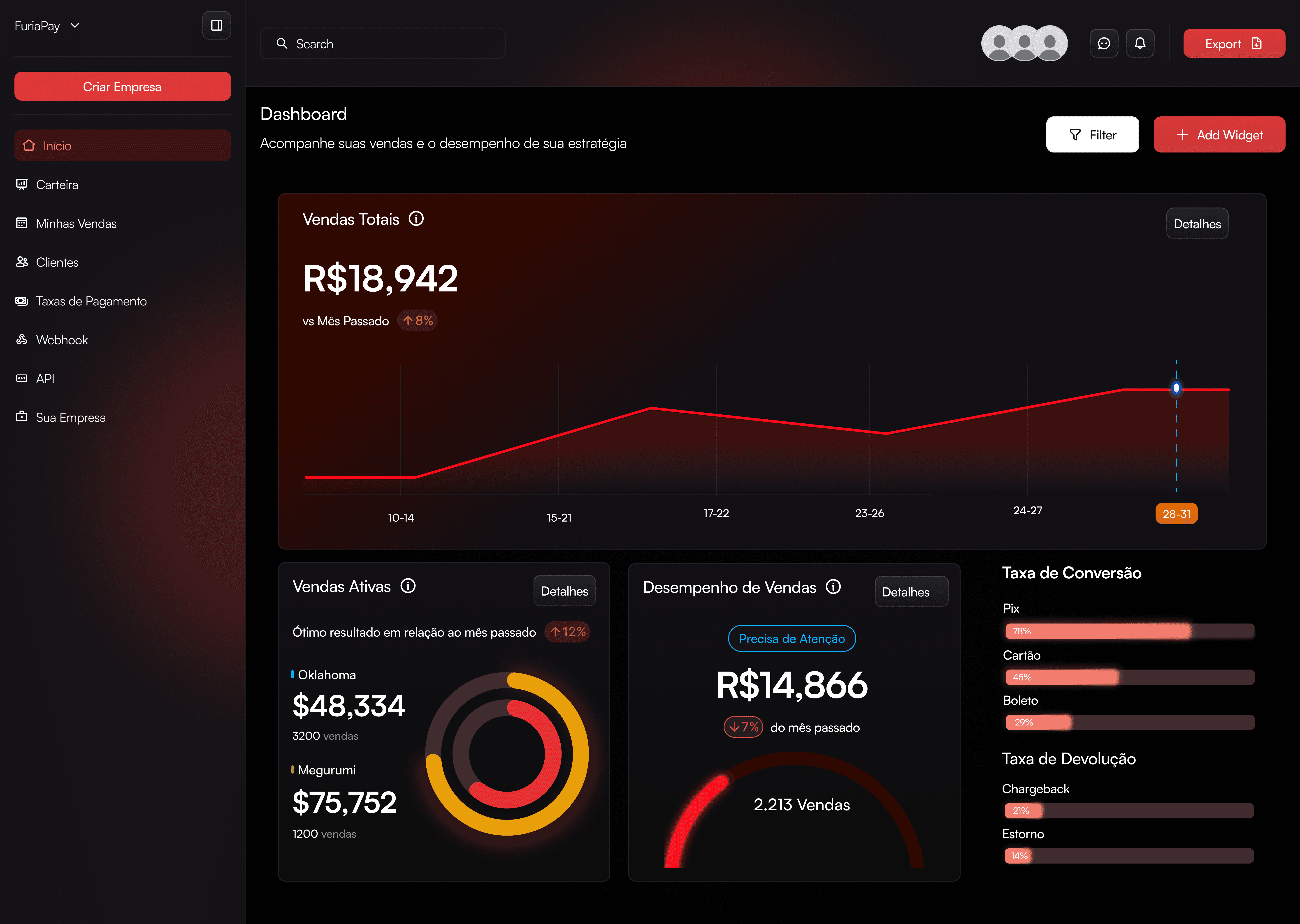Open the chat messages icon
Screen dimensions: 1300x924
pyautogui.click(x=1104, y=44)
